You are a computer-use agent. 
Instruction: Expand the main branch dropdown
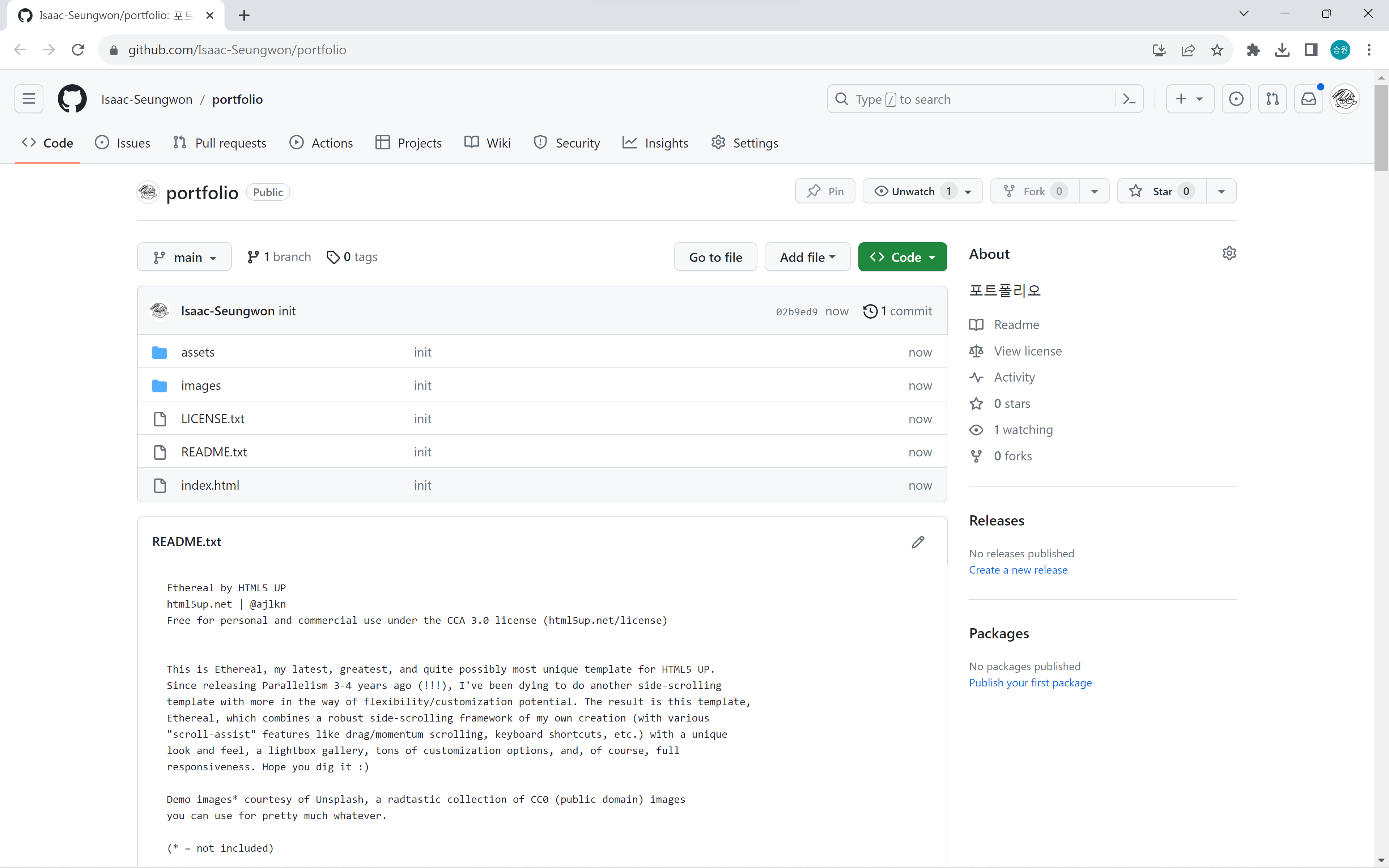pos(184,257)
